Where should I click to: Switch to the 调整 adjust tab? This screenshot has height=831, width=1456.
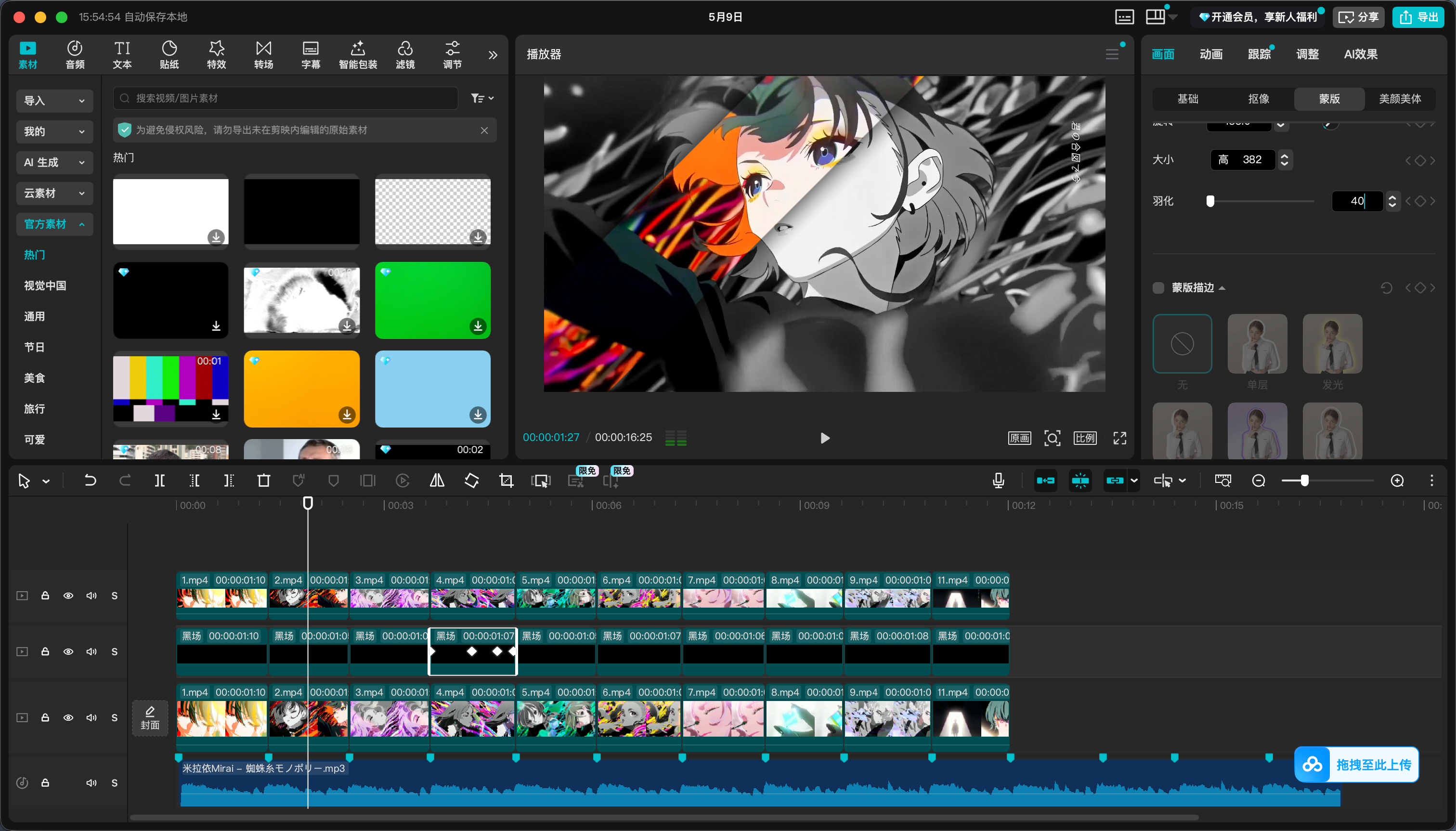click(1308, 54)
